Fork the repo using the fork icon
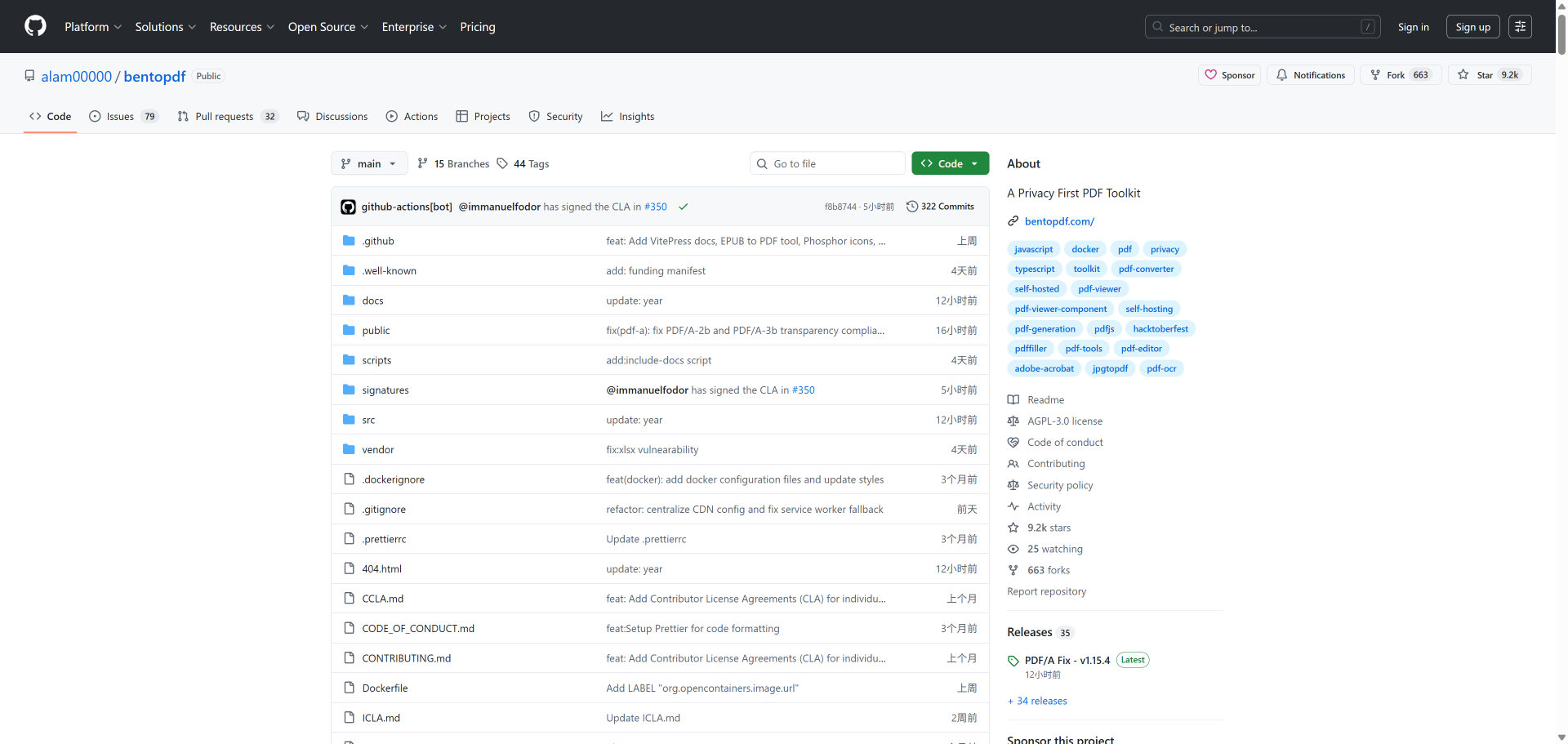This screenshot has width=1568, height=744. pos(1375,74)
